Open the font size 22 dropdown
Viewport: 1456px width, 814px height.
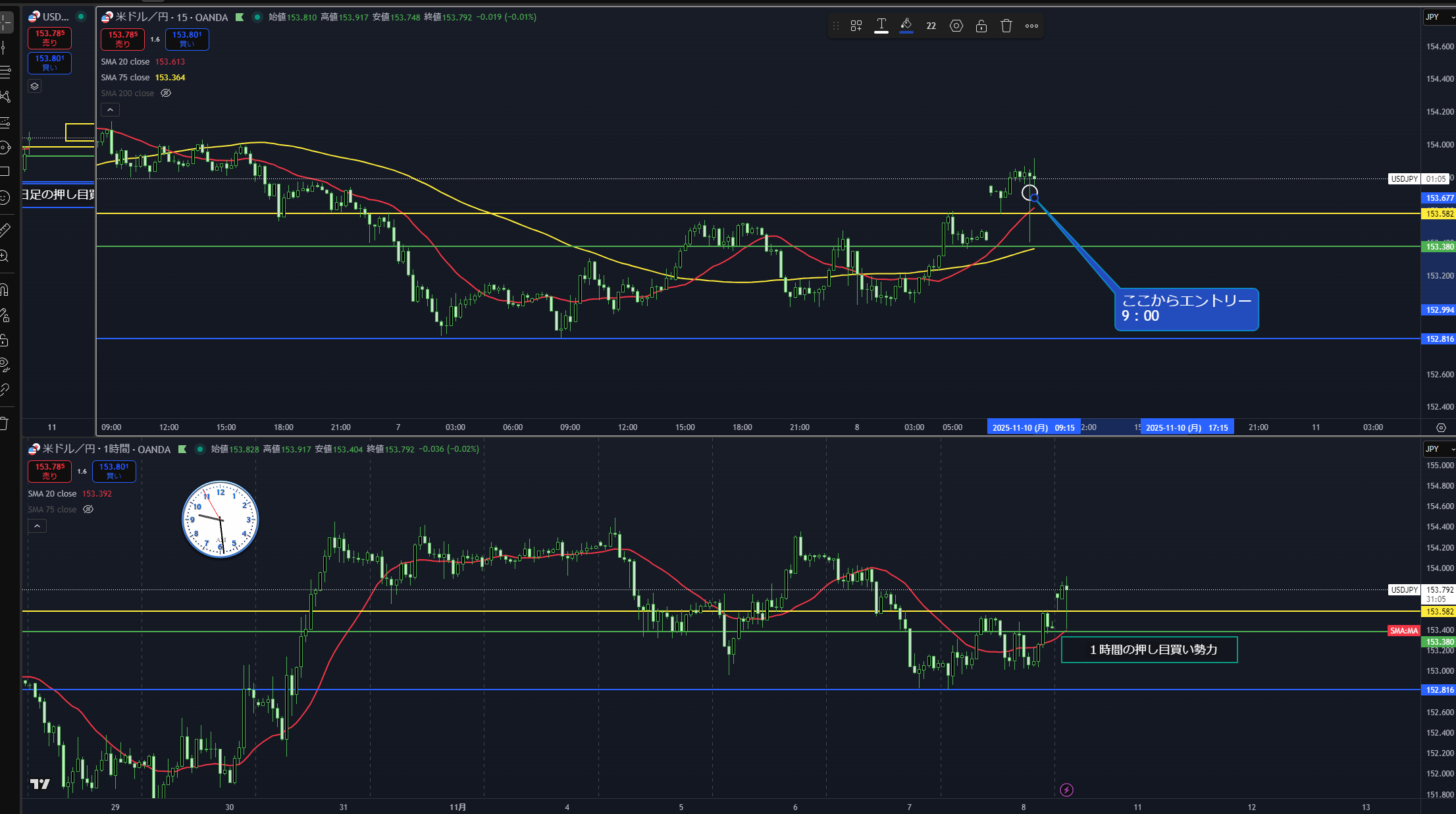[x=931, y=26]
